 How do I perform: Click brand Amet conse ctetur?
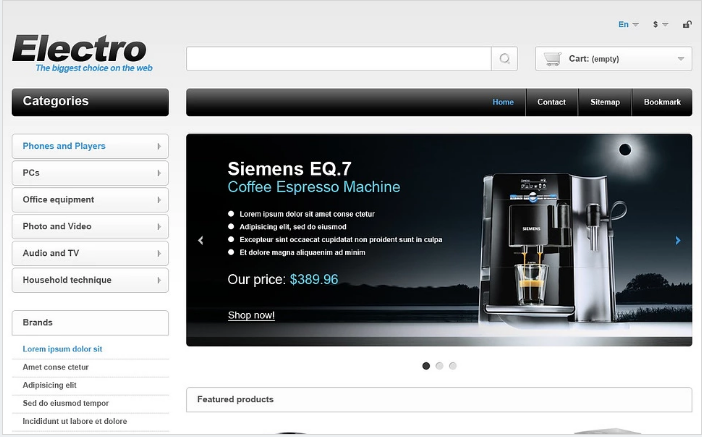(56, 367)
